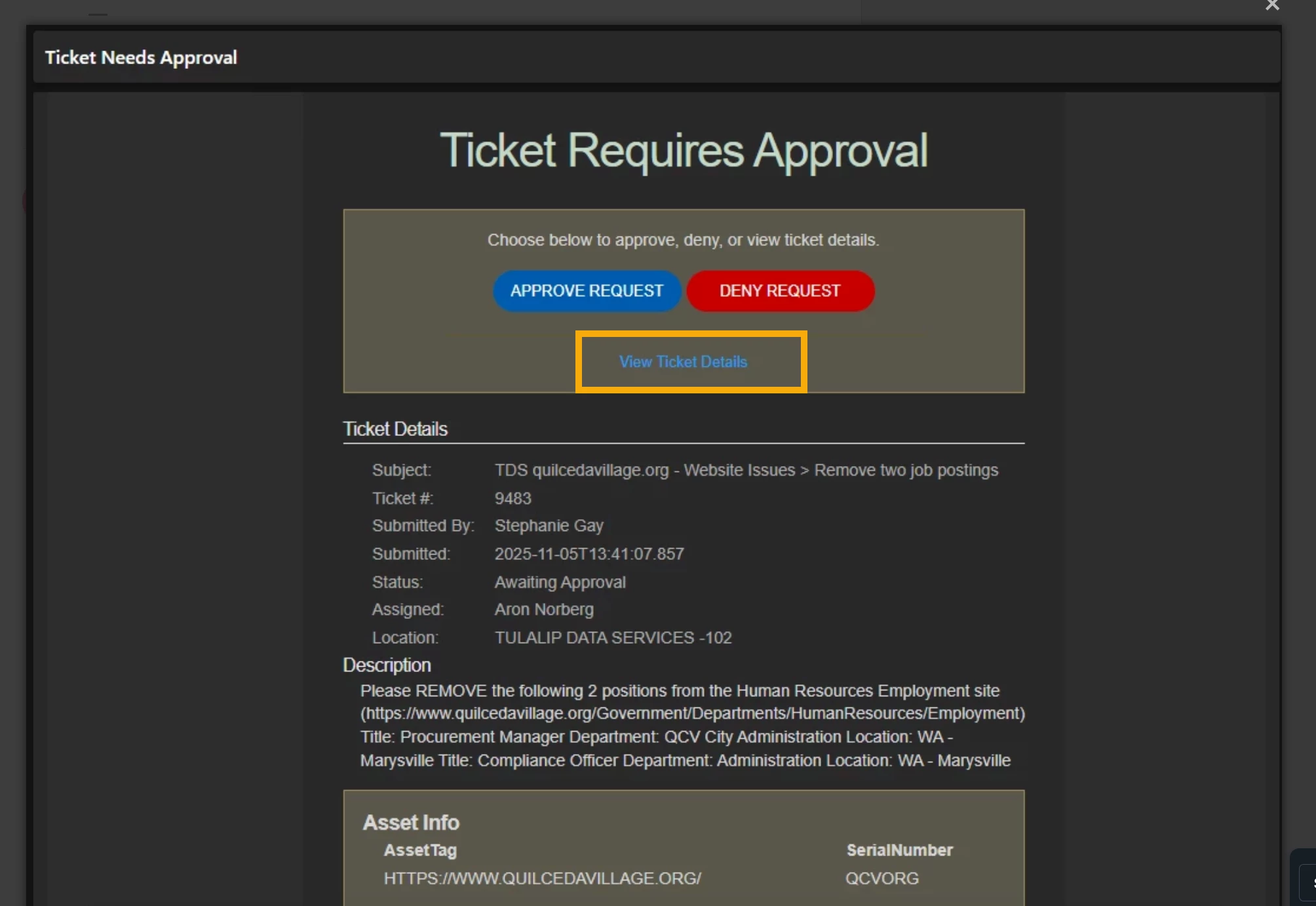The image size is (1316, 906).
Task: Close the dialog with the X icon
Action: 1272,6
